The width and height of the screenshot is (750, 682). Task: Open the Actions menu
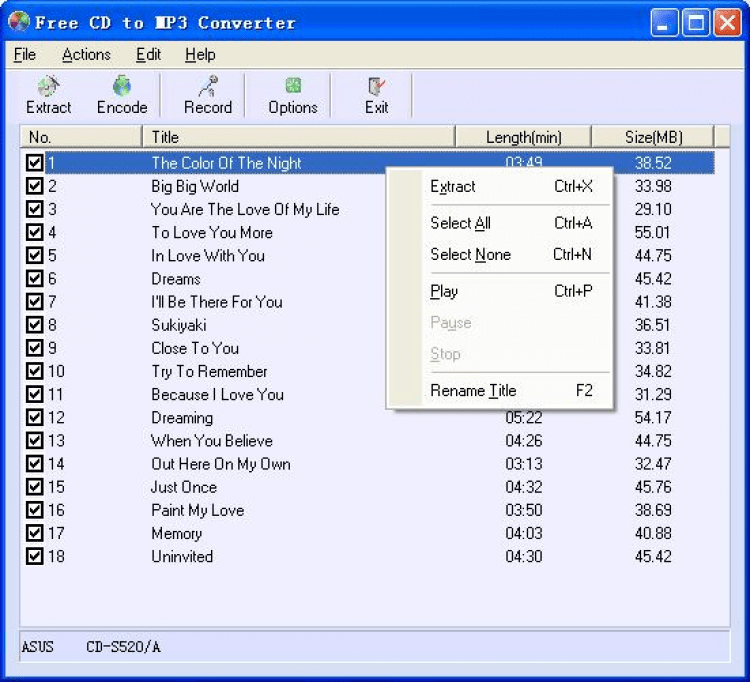pyautogui.click(x=86, y=55)
